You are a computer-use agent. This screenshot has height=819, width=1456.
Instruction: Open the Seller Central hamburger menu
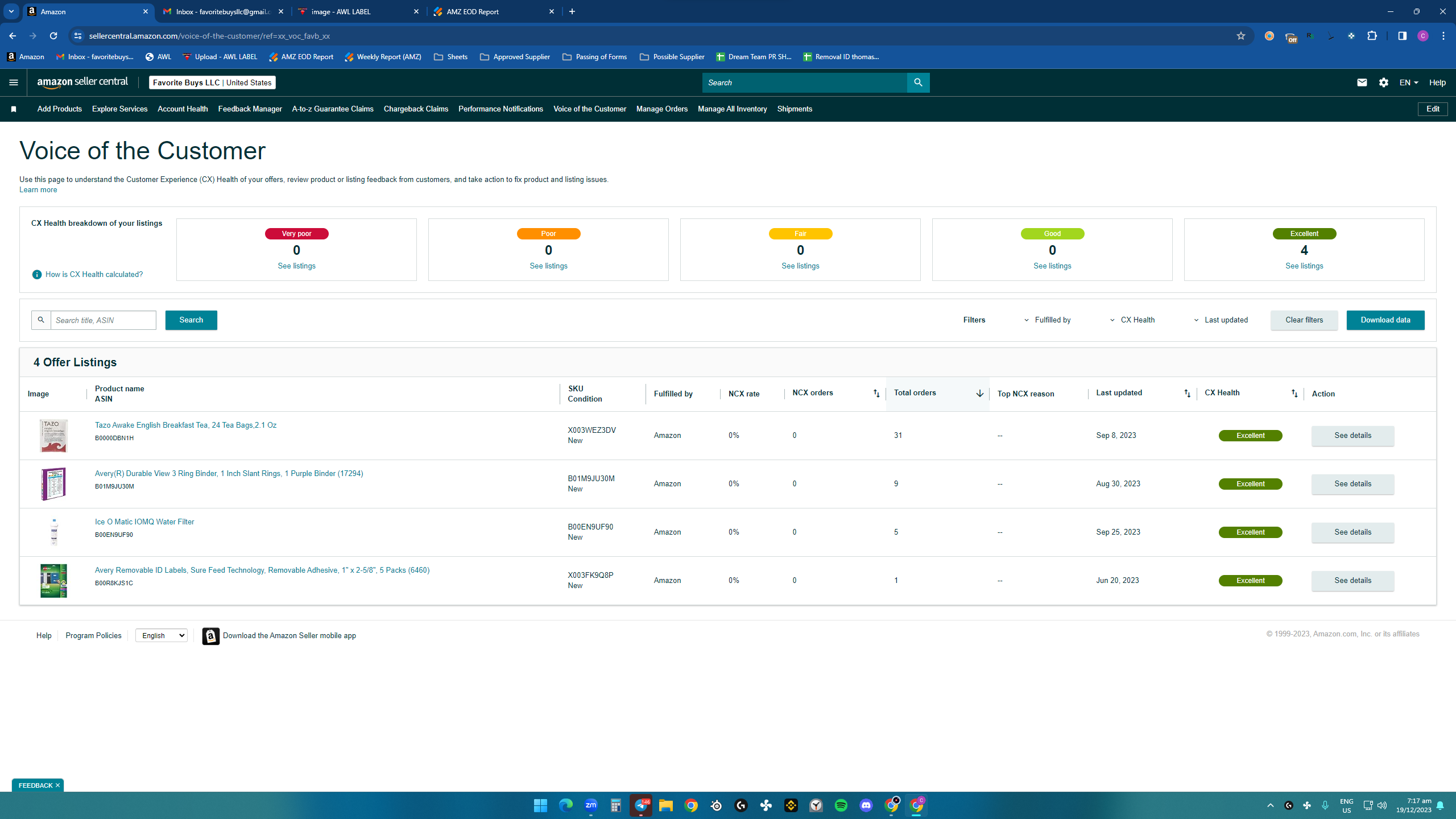pyautogui.click(x=14, y=82)
